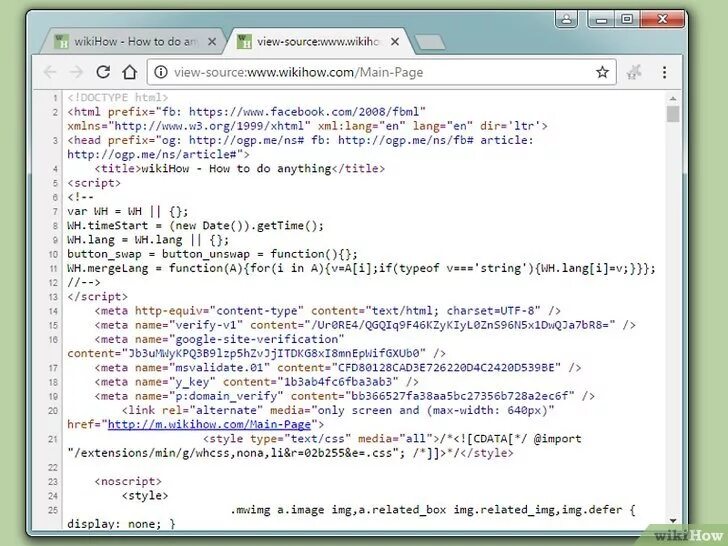Close the wikiHow - How to tab
This screenshot has width=728, height=546.
(212, 42)
